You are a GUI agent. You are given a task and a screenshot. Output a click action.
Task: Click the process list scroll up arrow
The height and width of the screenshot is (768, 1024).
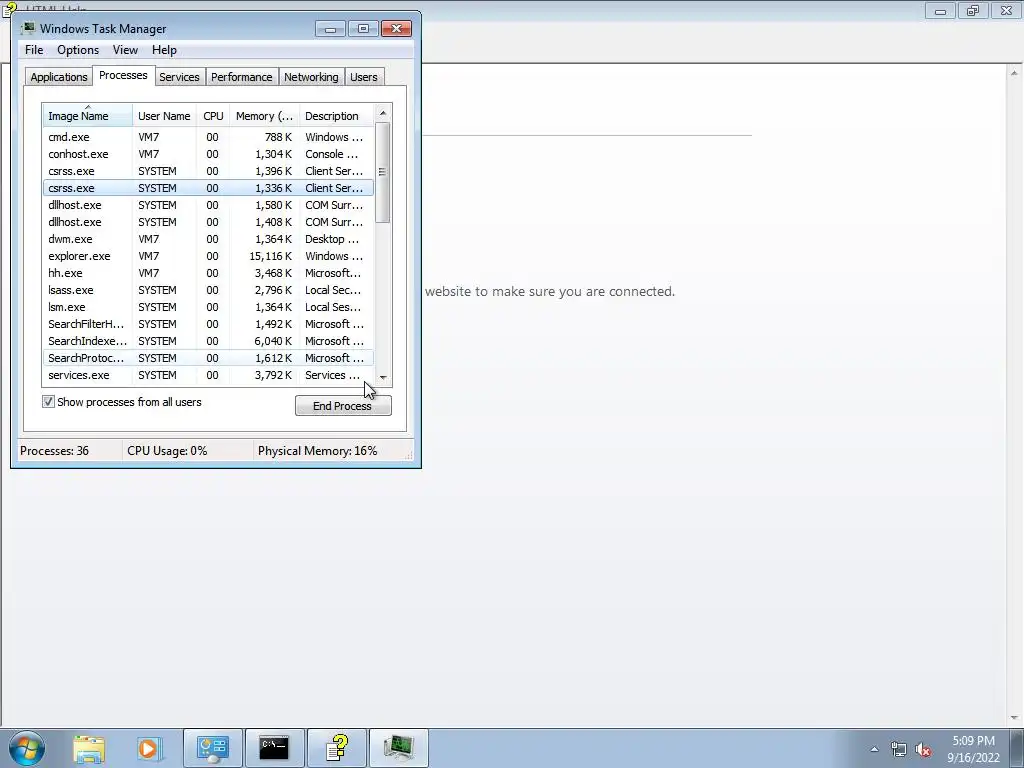click(x=383, y=113)
